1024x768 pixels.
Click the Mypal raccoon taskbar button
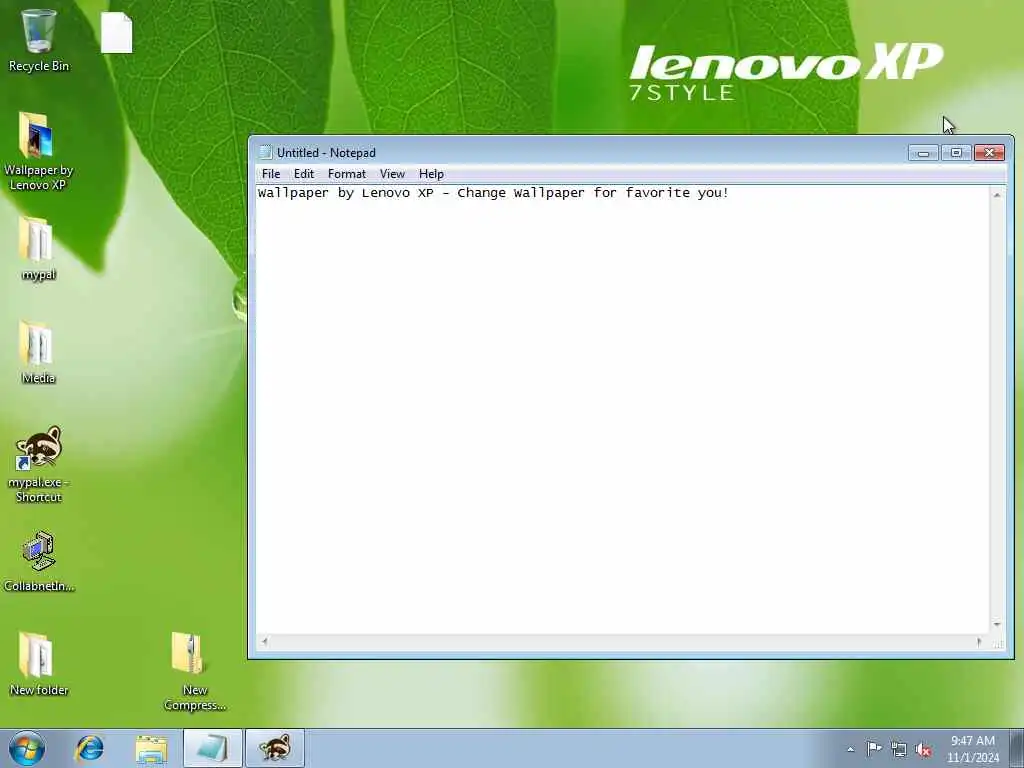pos(275,748)
